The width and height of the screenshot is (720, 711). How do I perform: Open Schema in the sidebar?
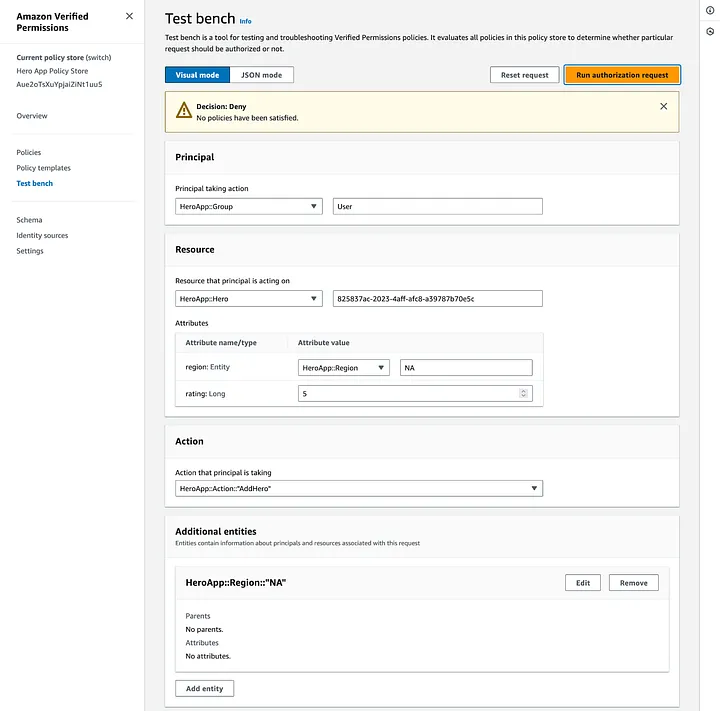pyautogui.click(x=29, y=220)
